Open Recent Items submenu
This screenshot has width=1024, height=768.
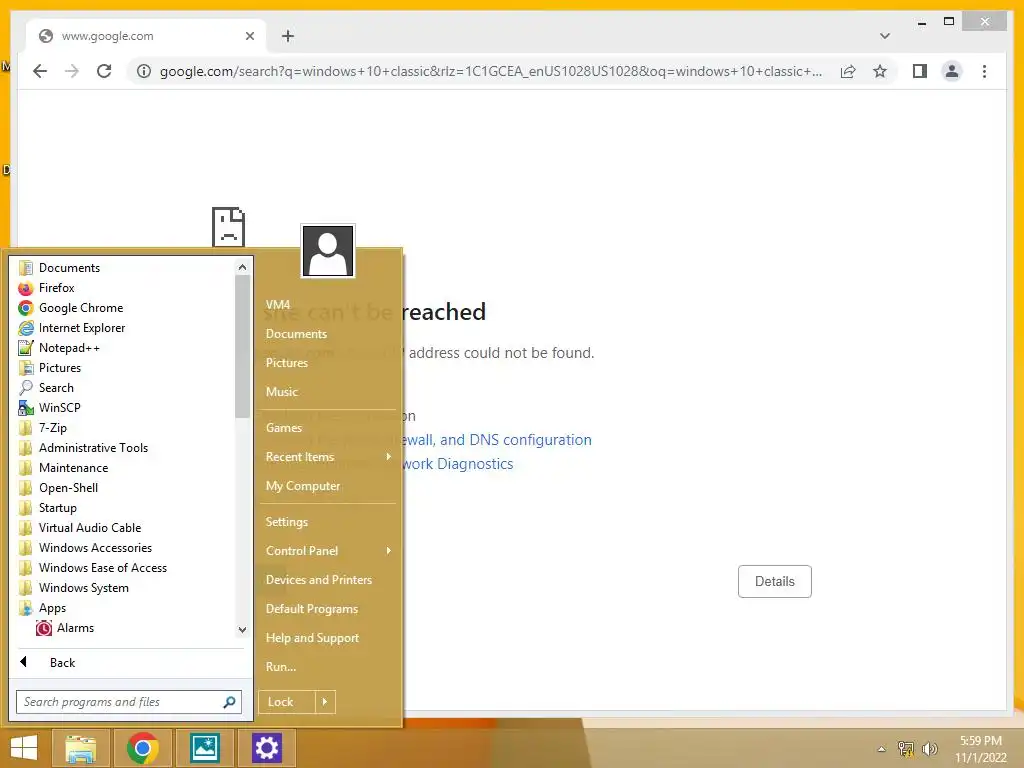[328, 457]
